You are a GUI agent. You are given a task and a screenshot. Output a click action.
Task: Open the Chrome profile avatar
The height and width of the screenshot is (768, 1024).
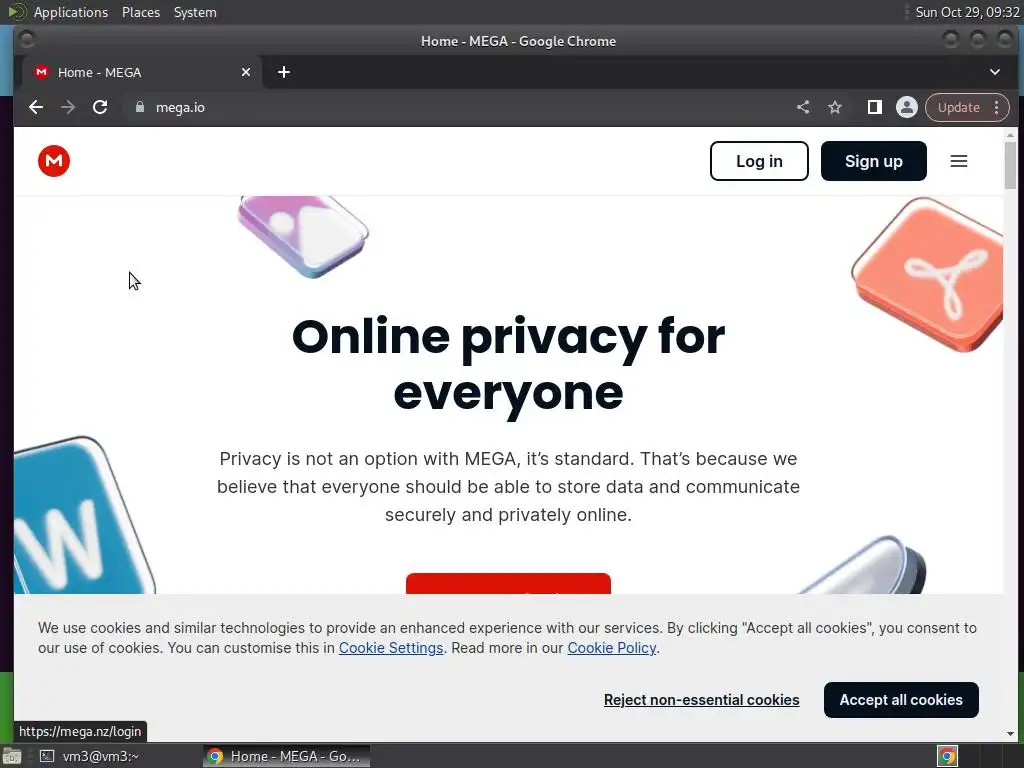click(x=906, y=107)
